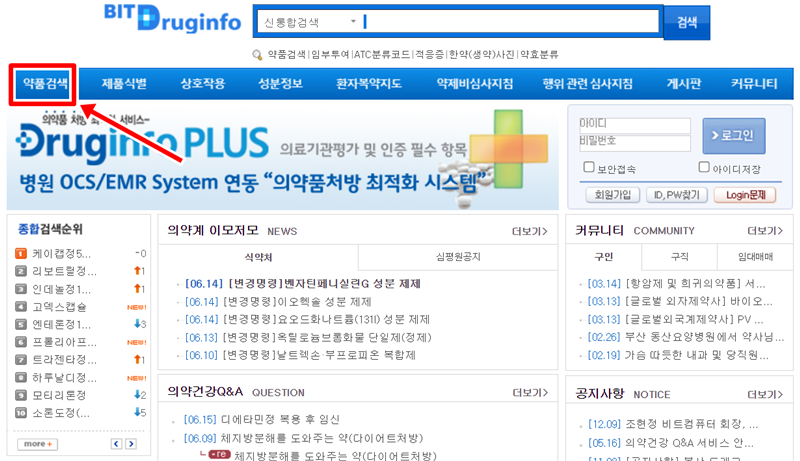Expand 더보기 for 커뮤니티 COMMUNITY
Viewport: 800px width, 461px height.
pyautogui.click(x=765, y=231)
